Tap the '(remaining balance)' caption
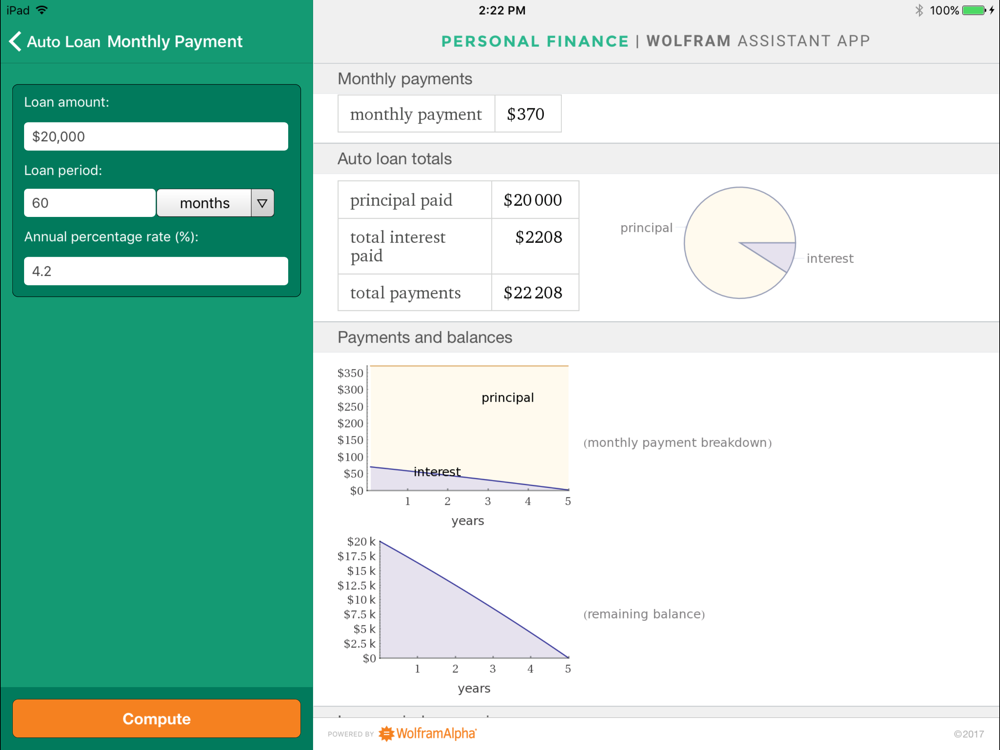This screenshot has width=1000, height=750. coord(644,614)
